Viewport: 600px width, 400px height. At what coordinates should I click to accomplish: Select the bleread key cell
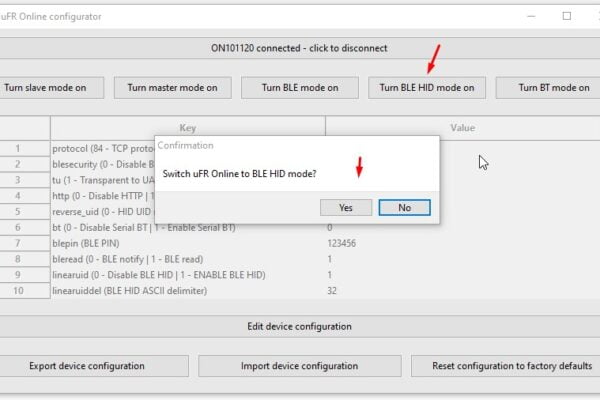188,259
